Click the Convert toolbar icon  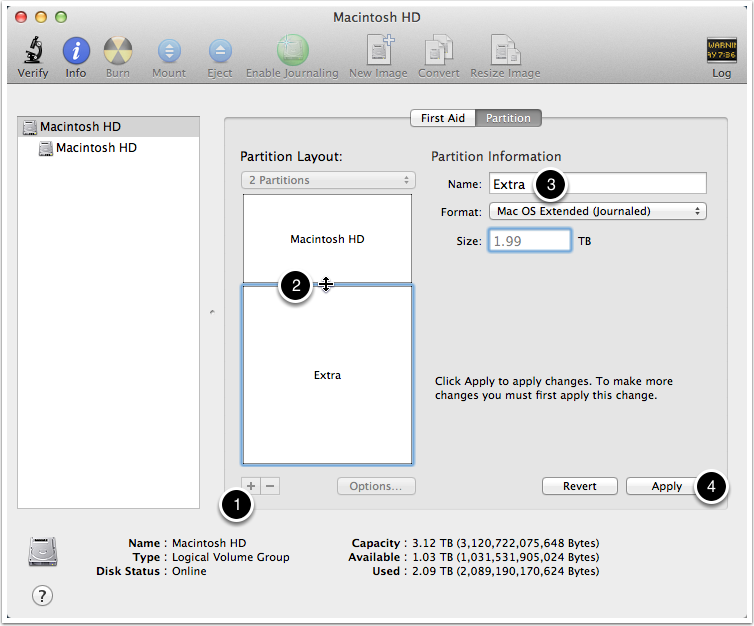tap(439, 50)
